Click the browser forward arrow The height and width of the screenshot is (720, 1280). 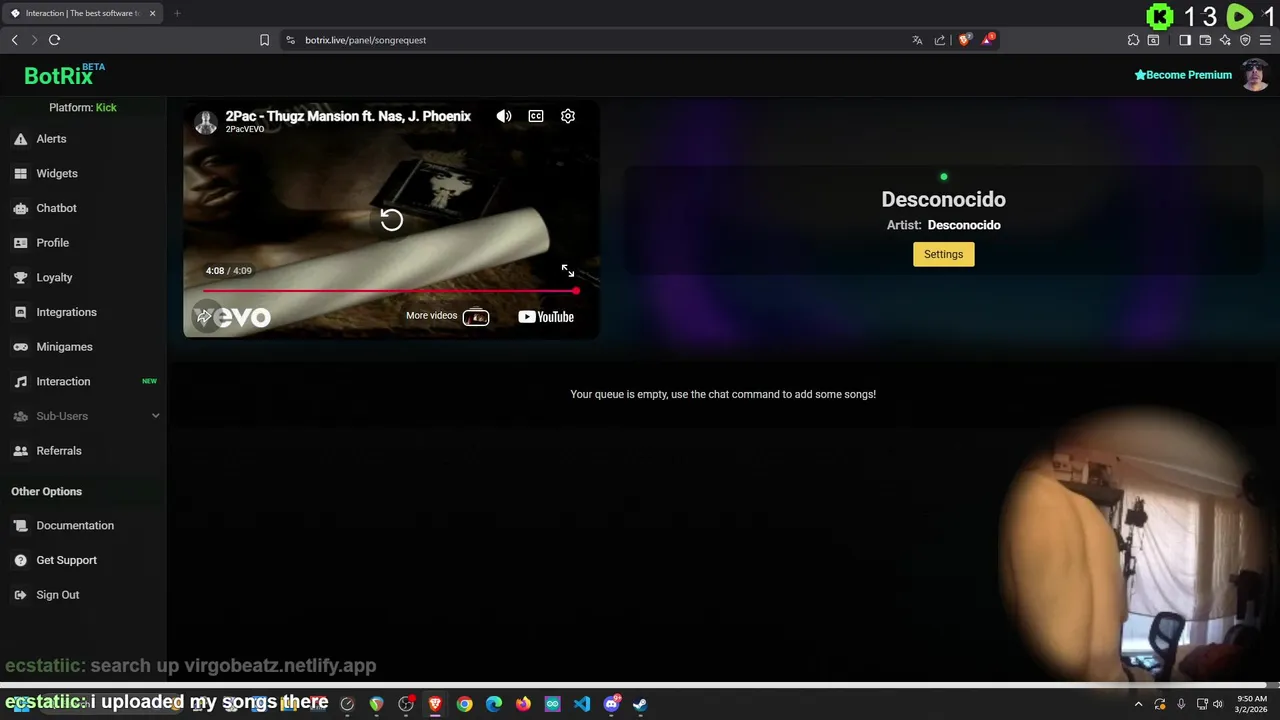pos(34,40)
